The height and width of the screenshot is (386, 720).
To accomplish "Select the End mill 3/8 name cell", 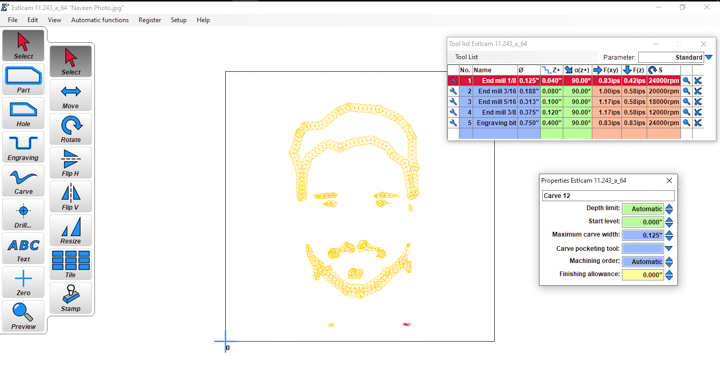I will pyautogui.click(x=495, y=112).
